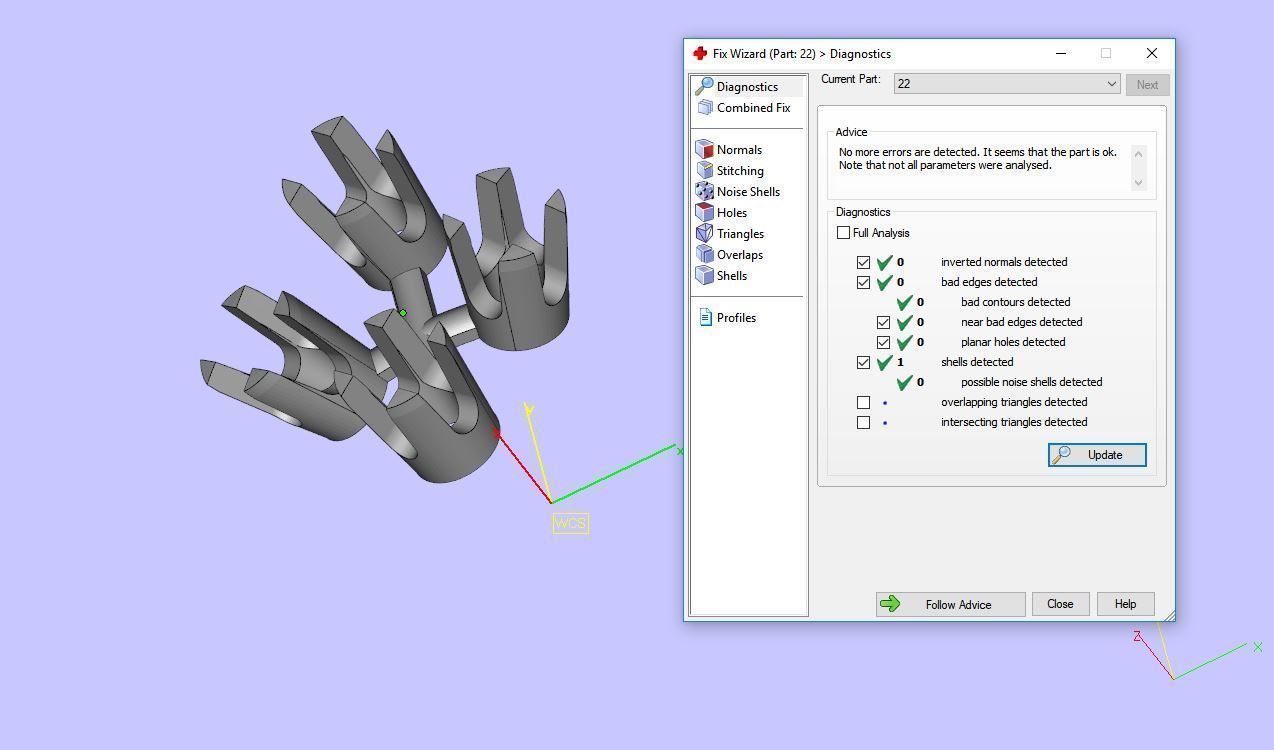Click the green point marker on the model
Screen dimensions: 1274x750
point(403,313)
